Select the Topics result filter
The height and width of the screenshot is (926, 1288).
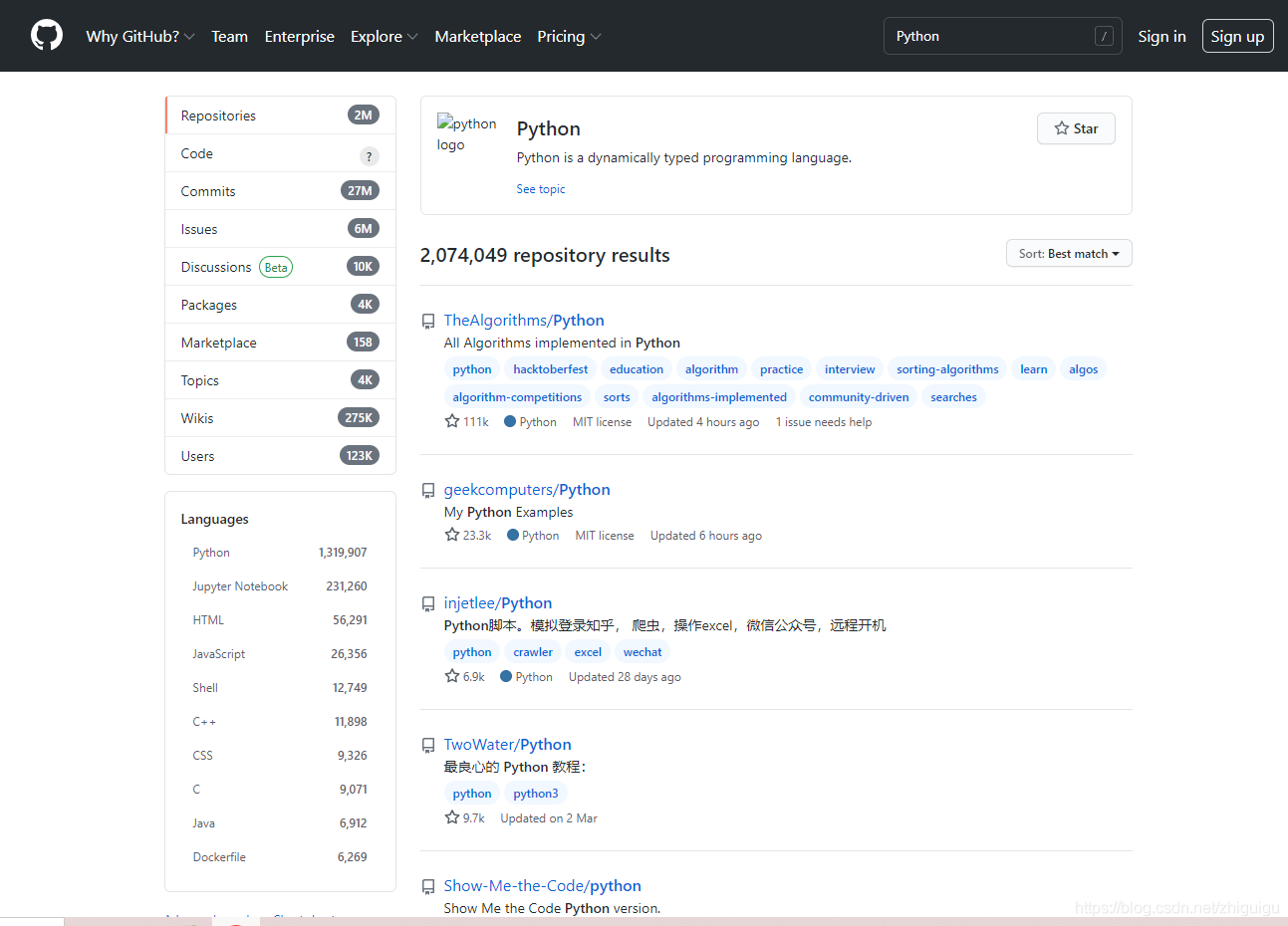(280, 380)
